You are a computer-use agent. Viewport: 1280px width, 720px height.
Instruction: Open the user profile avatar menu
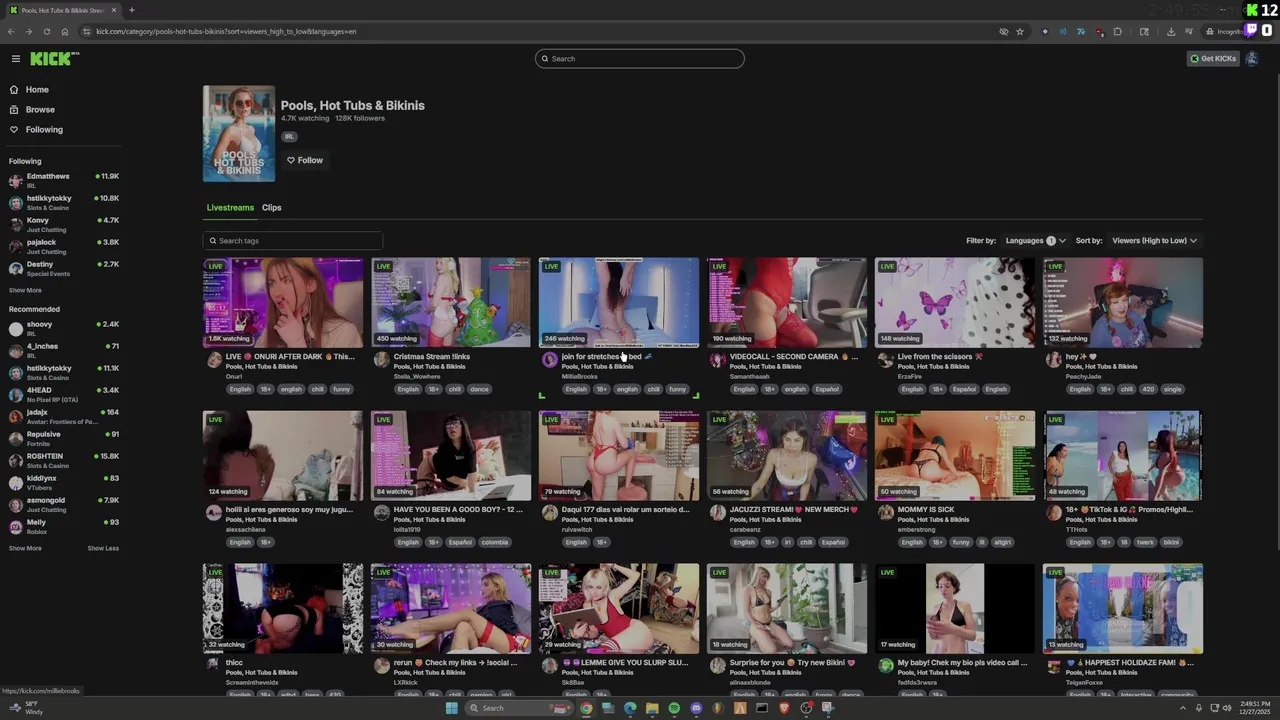click(1251, 59)
